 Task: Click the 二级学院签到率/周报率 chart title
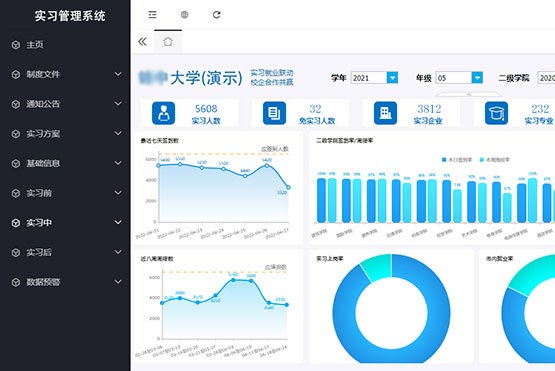pyautogui.click(x=344, y=141)
